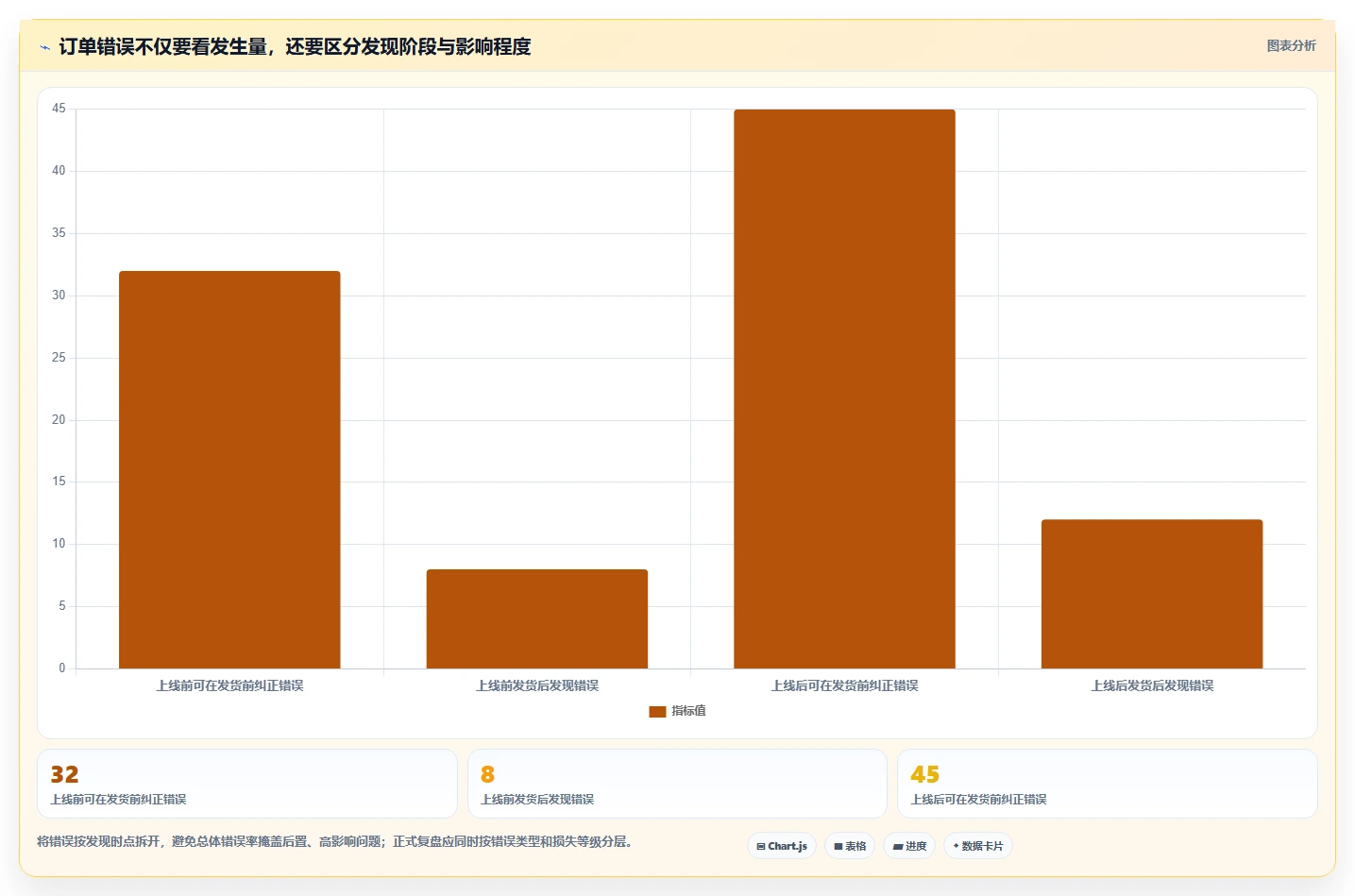
Task: Toggle the 指标值 legend color swatch
Action: pyautogui.click(x=657, y=711)
